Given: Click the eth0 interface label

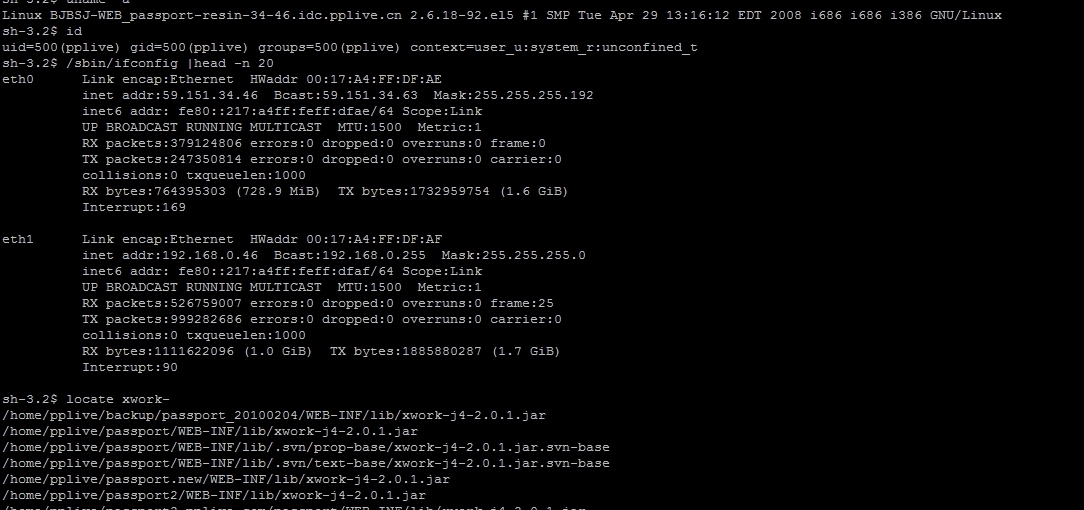Looking at the screenshot, I should click(x=17, y=79).
